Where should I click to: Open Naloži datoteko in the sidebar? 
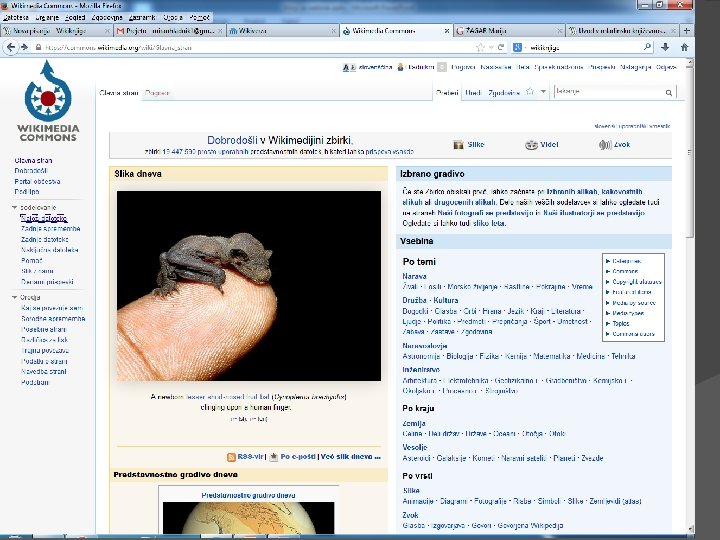pos(44,218)
